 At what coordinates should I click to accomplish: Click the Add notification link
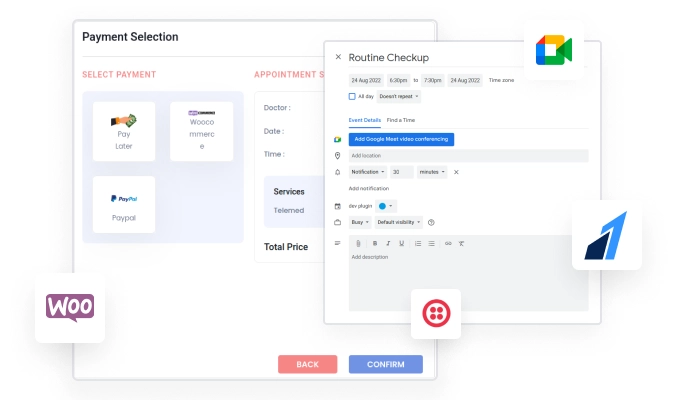369,188
